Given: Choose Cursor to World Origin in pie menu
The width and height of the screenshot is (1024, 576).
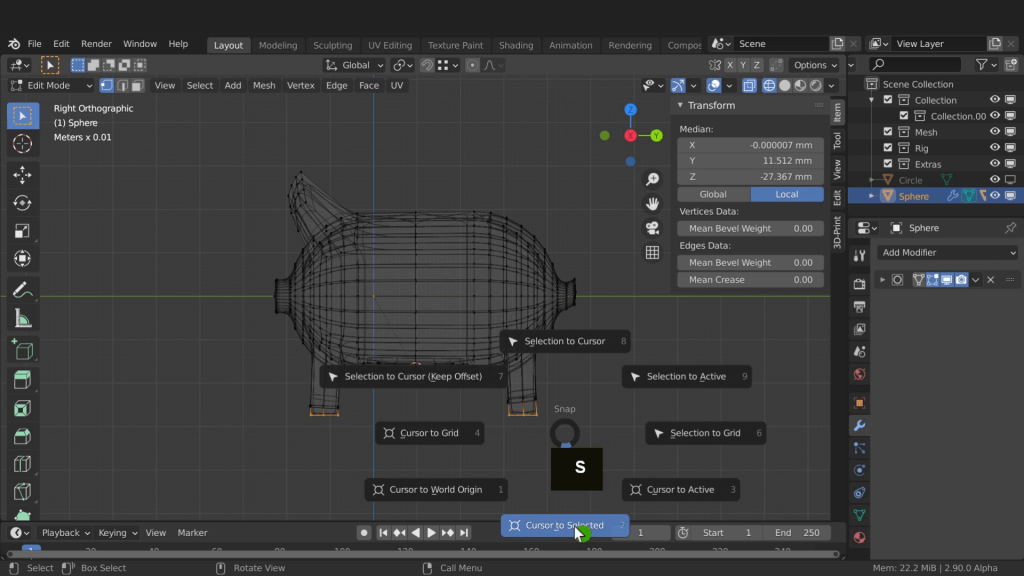Looking at the screenshot, I should pyautogui.click(x=437, y=490).
